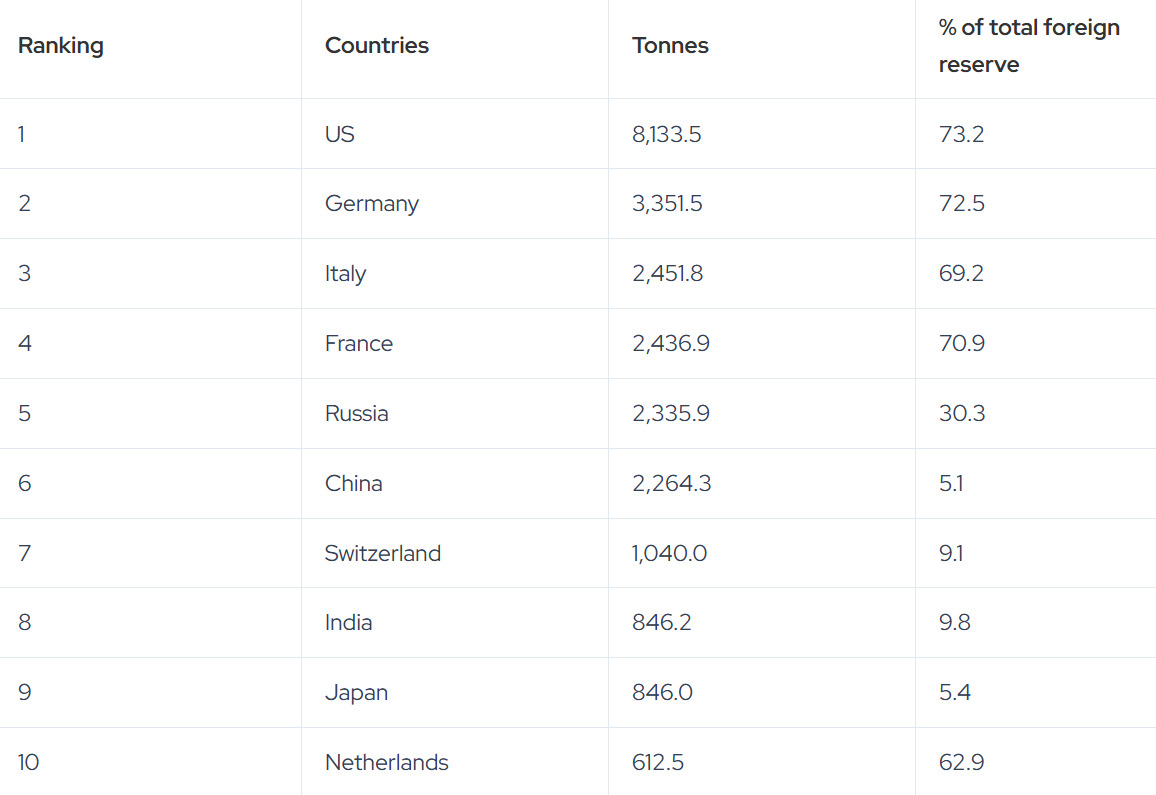Click the Netherlands table cell
Viewport: 1156px width, 795px height.
coord(387,763)
